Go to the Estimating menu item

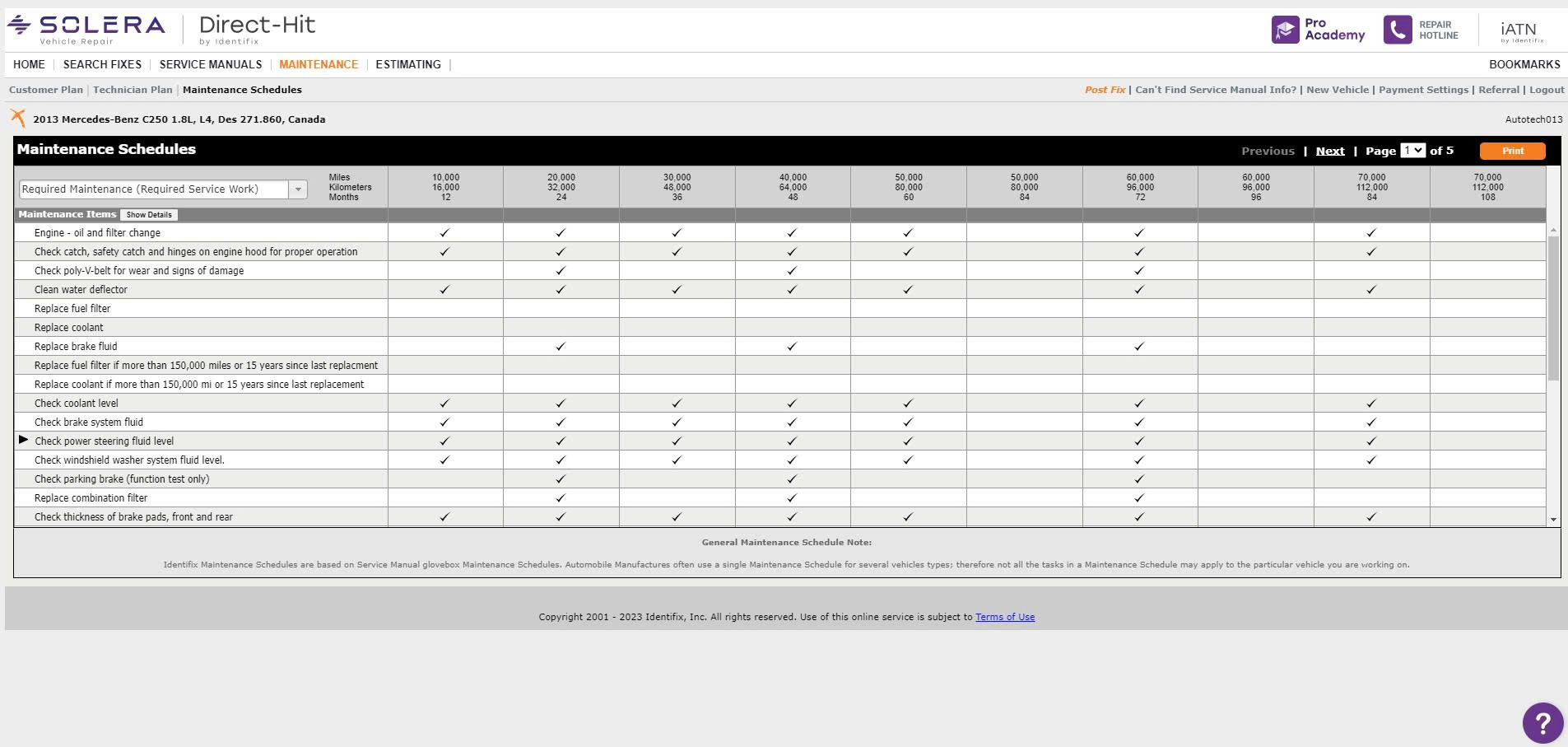[x=407, y=64]
